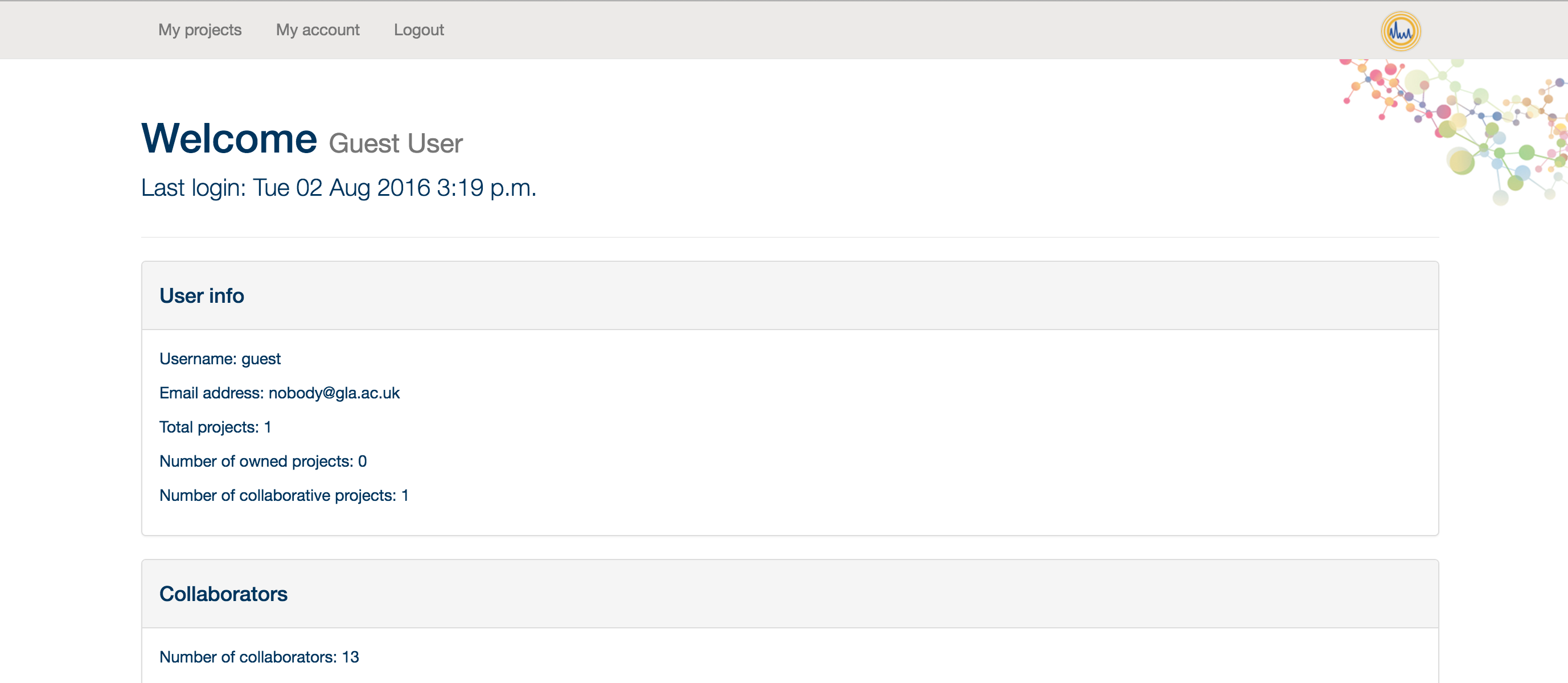Click the User info panel header
This screenshot has width=1568, height=683.
[790, 296]
